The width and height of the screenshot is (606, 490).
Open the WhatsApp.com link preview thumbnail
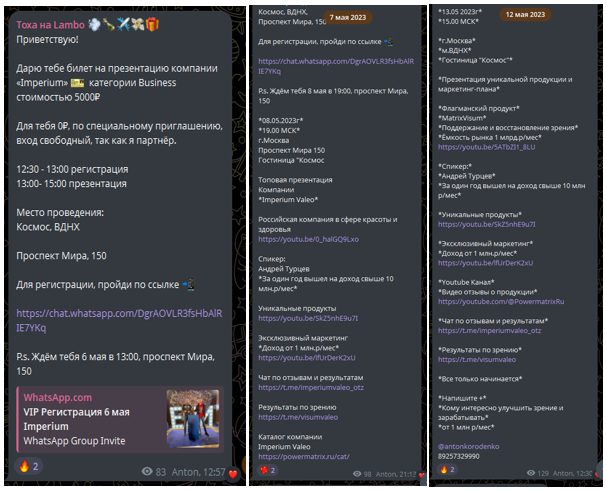click(192, 419)
